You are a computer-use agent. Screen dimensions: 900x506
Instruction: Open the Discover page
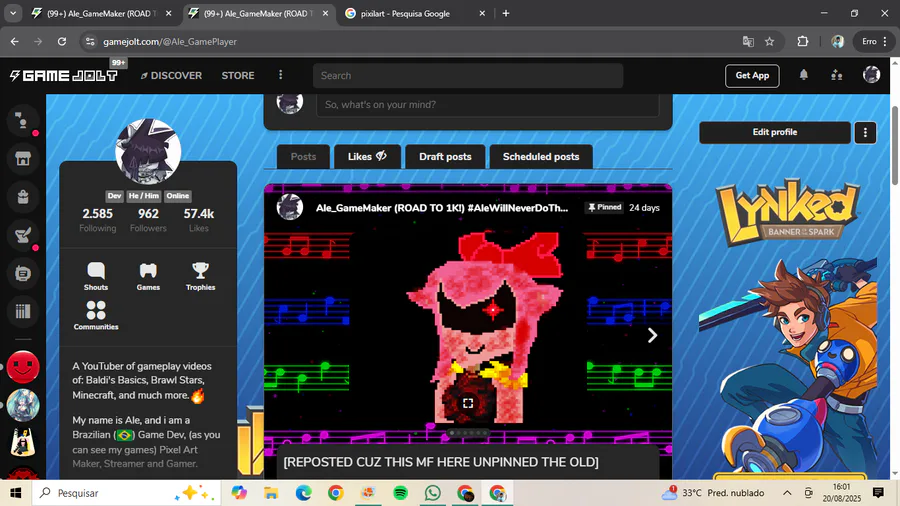(x=171, y=76)
